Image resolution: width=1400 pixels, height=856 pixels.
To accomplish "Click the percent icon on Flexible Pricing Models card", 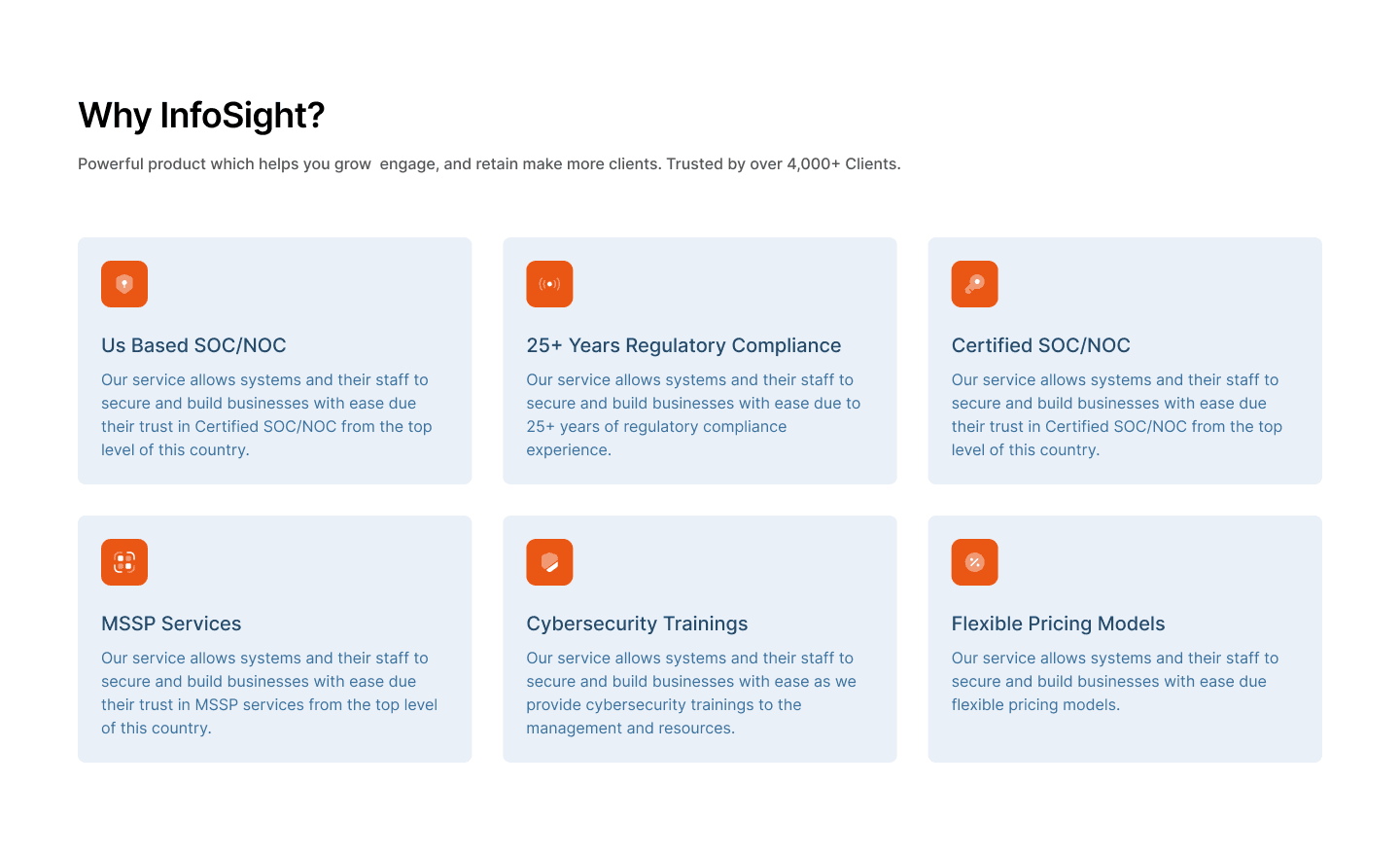I will click(974, 561).
